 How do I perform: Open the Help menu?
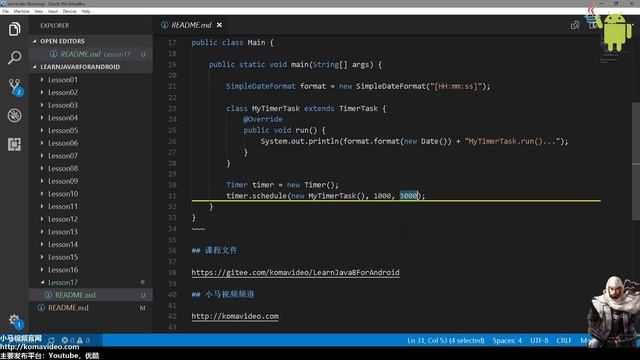point(86,11)
